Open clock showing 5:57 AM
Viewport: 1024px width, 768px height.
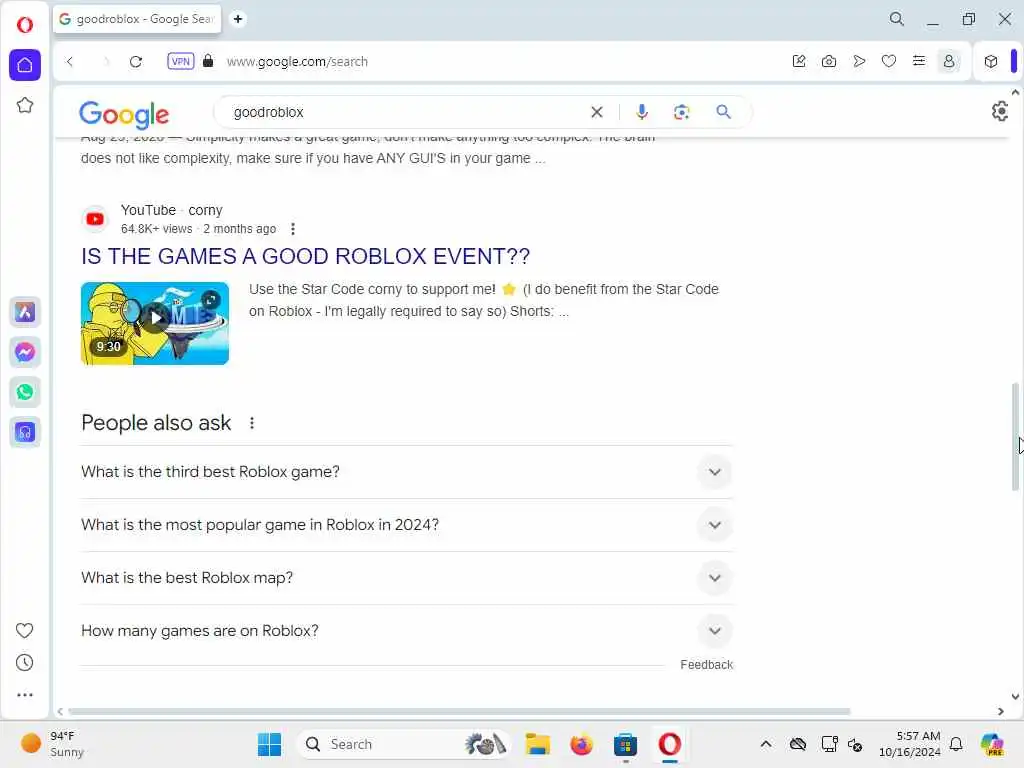tap(910, 744)
